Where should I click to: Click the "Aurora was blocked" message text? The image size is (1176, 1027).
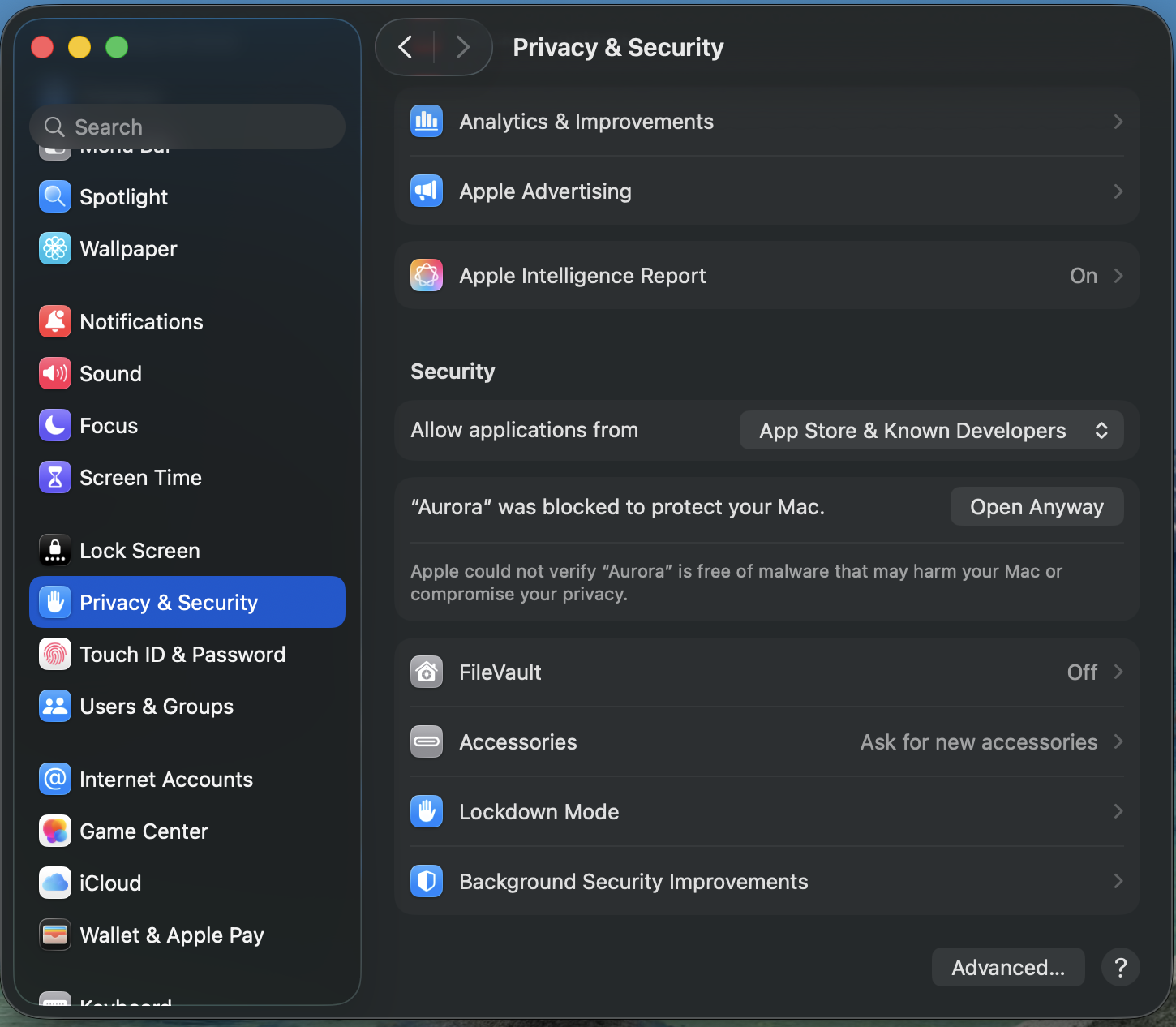617,507
